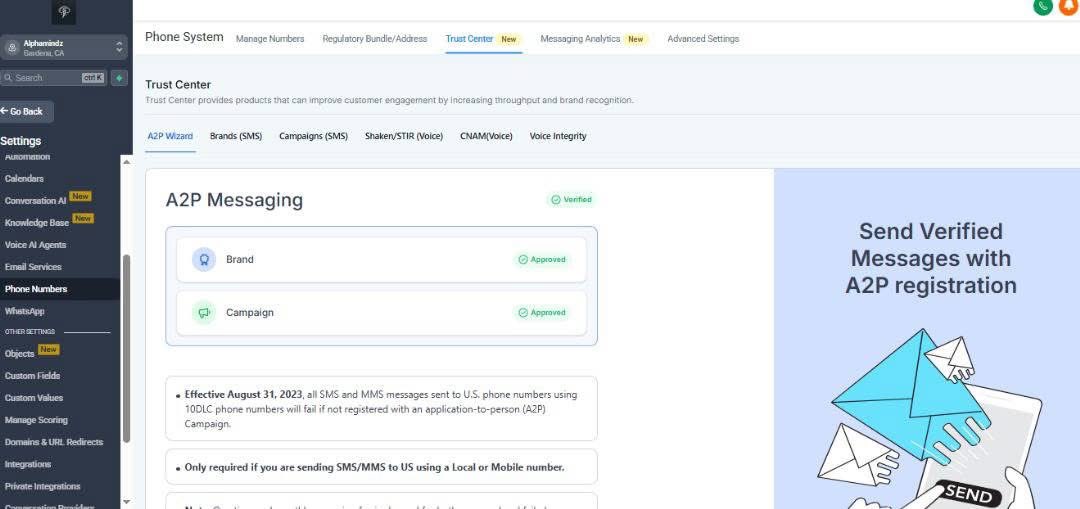Click the Effective August 31, 2023 notice

[382, 409]
